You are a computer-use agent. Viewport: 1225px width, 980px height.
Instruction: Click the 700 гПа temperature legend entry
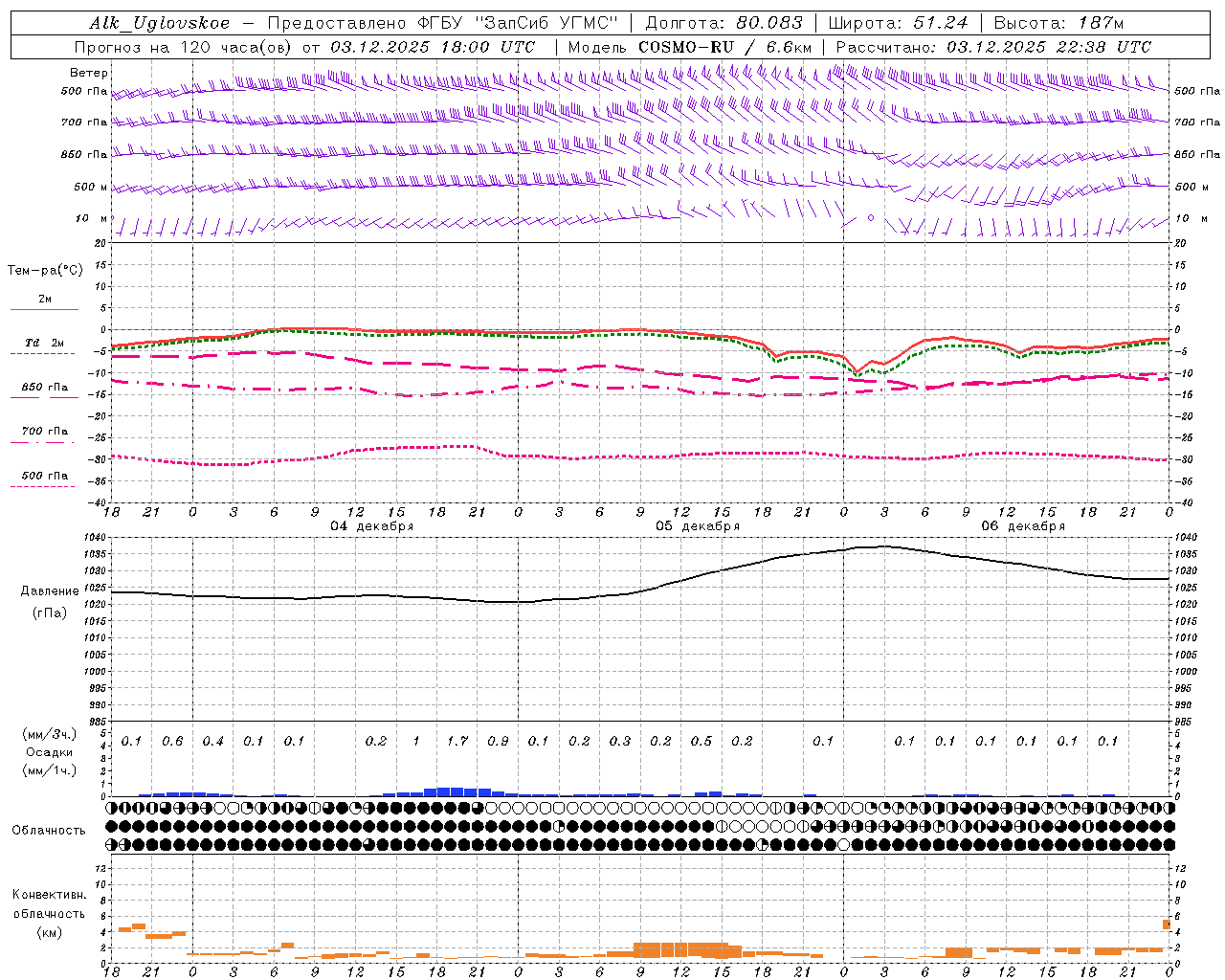coord(45,431)
